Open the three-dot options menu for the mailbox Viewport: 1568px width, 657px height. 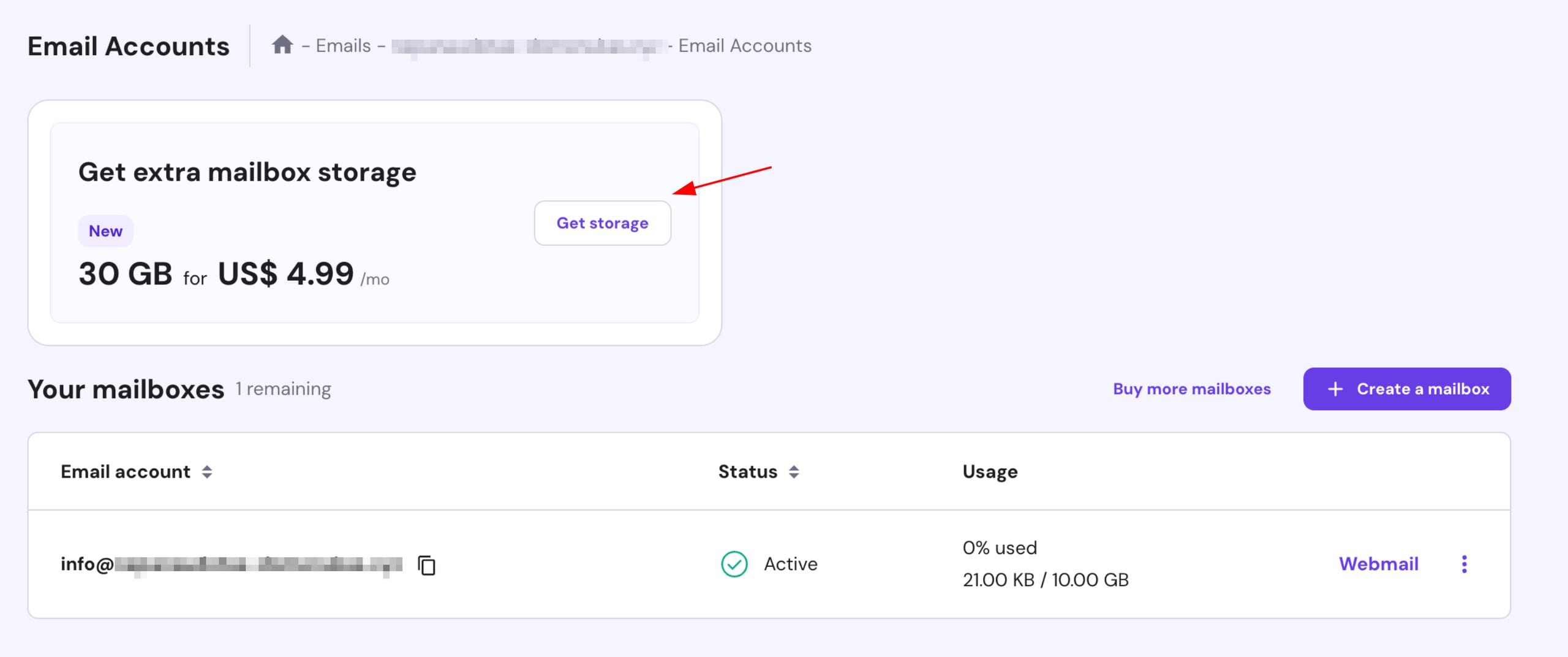coord(1464,564)
